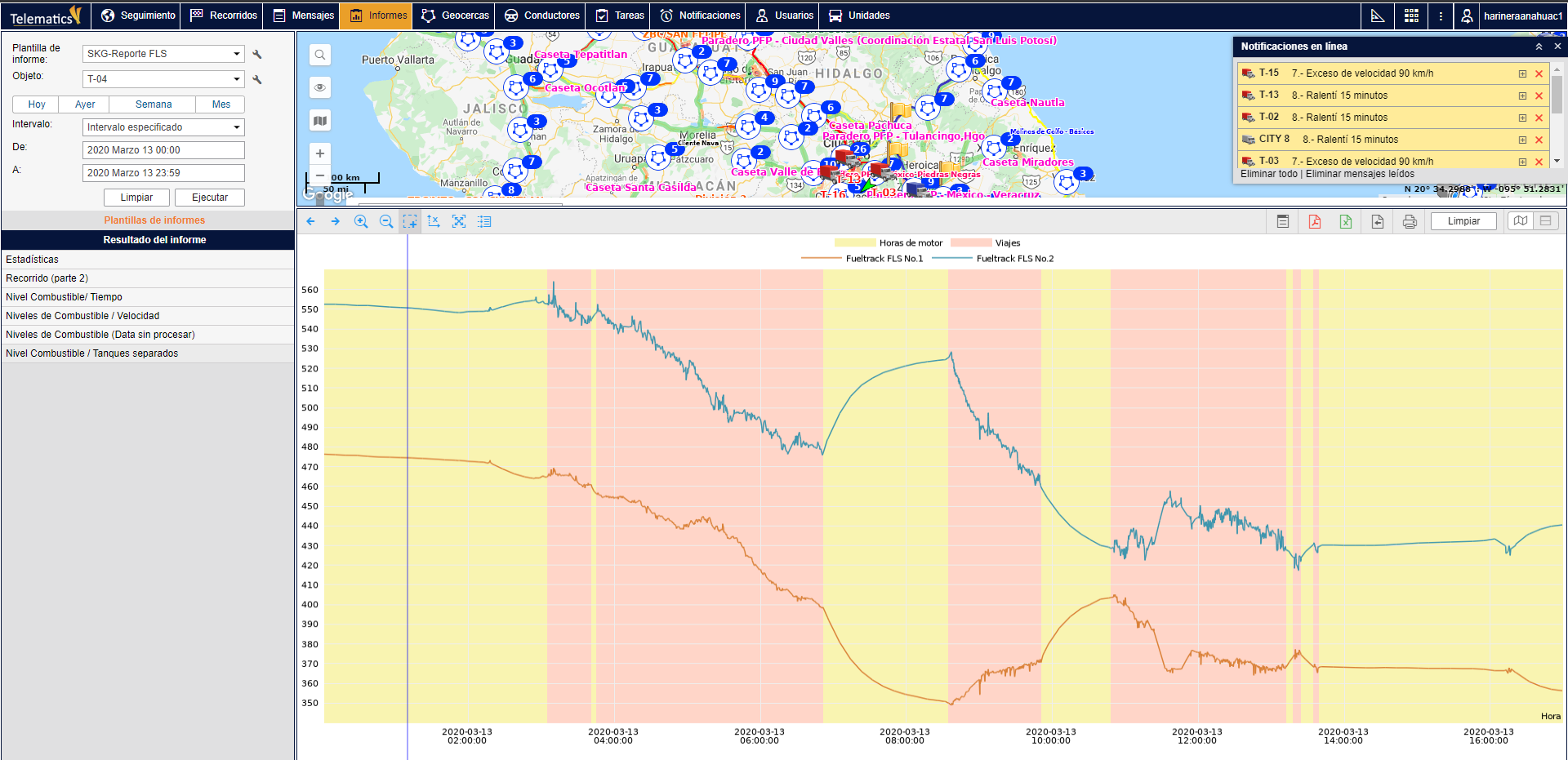The height and width of the screenshot is (760, 1568).
Task: Export report to PDF
Action: pos(1315,222)
